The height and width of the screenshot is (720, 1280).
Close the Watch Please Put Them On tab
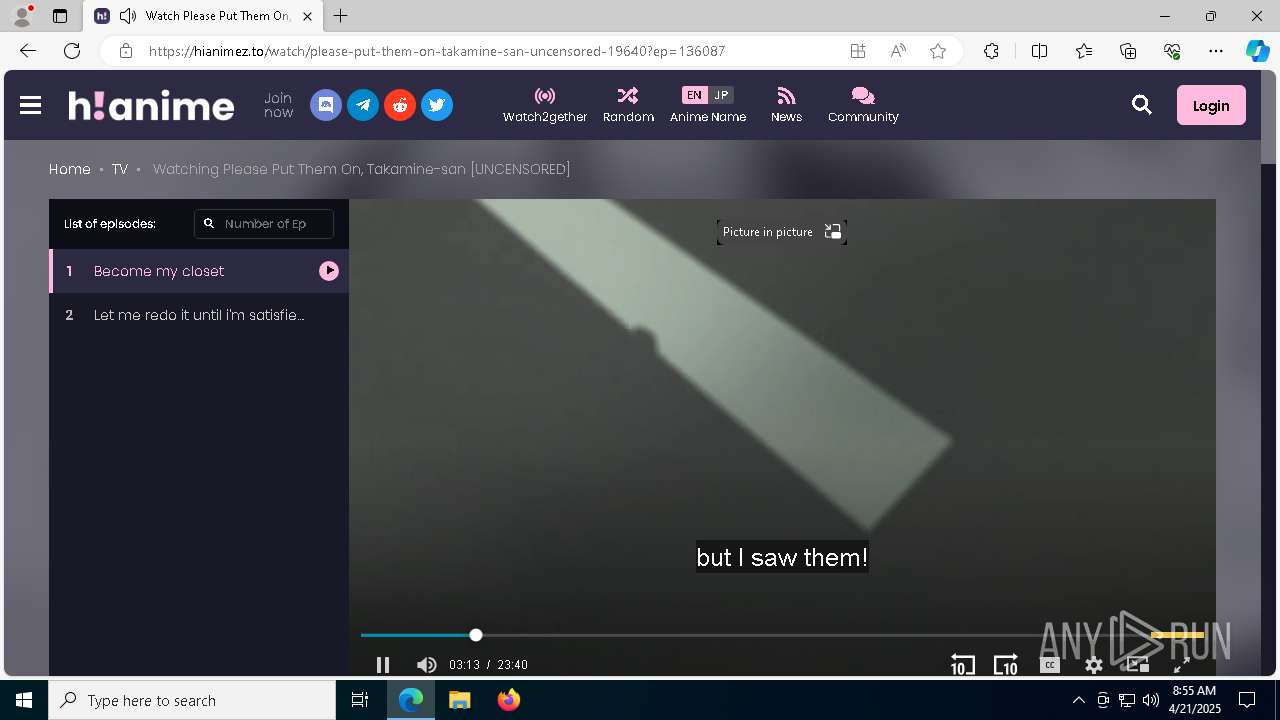[x=308, y=16]
